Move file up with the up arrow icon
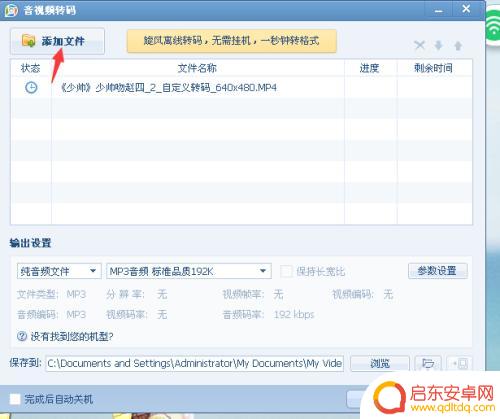This screenshot has width=500, height=419. [x=458, y=45]
